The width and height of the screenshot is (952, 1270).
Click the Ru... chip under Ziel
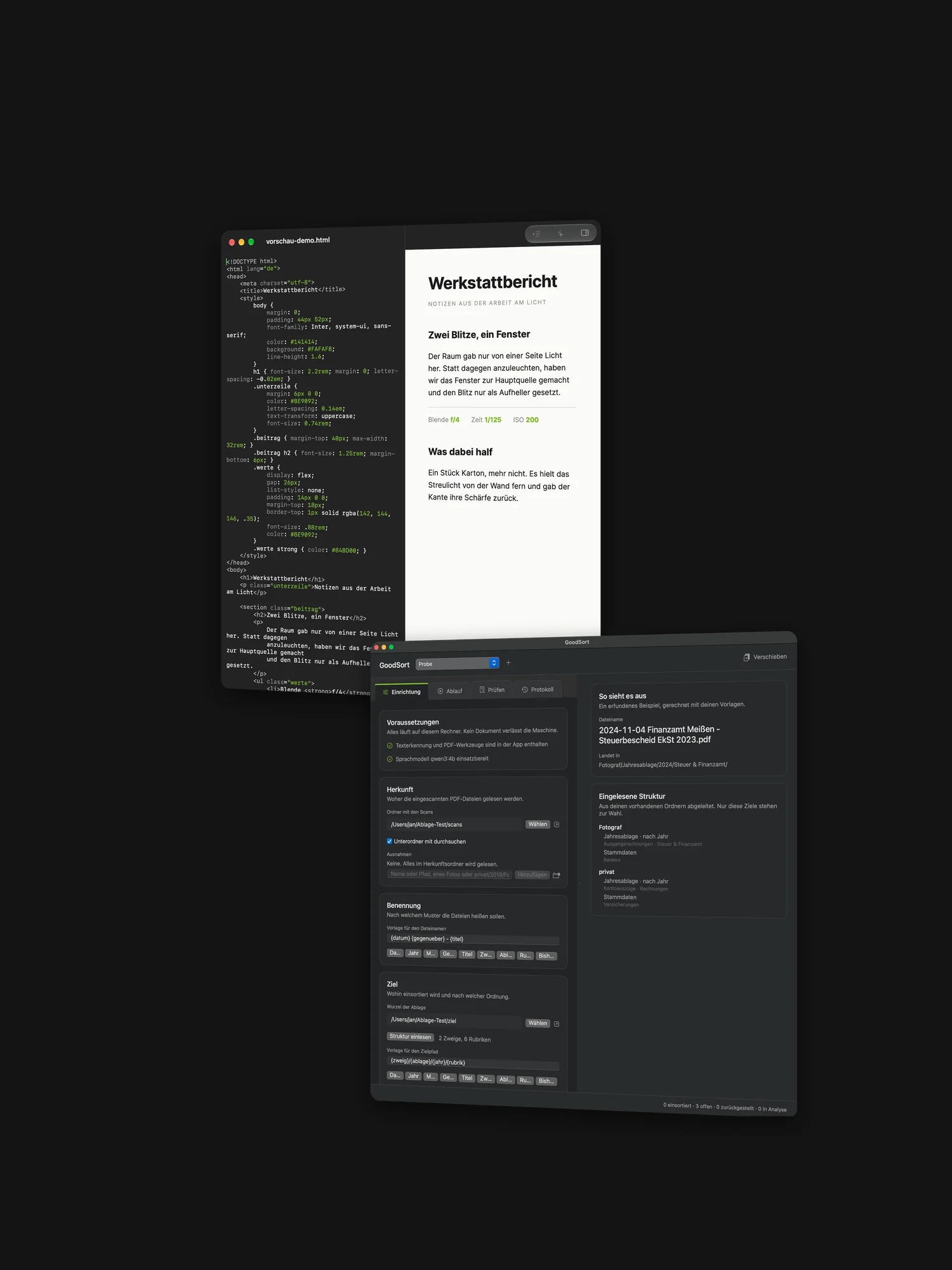click(x=525, y=1079)
